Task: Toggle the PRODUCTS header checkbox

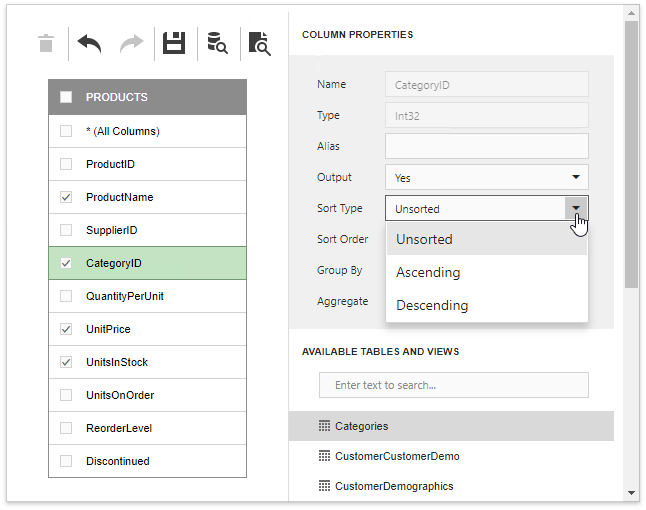Action: pyautogui.click(x=66, y=97)
